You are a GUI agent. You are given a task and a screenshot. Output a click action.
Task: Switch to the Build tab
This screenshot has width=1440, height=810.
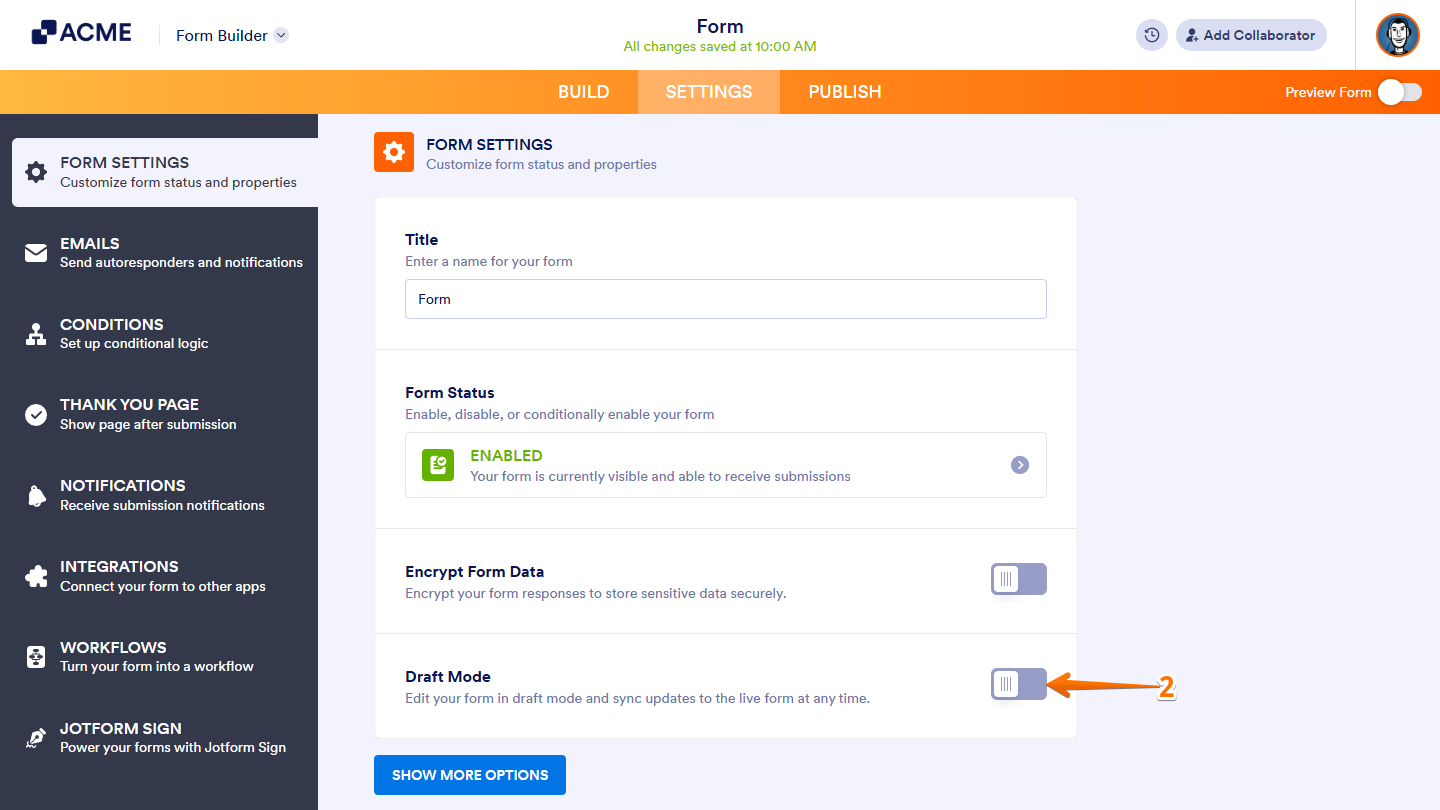pyautogui.click(x=584, y=91)
